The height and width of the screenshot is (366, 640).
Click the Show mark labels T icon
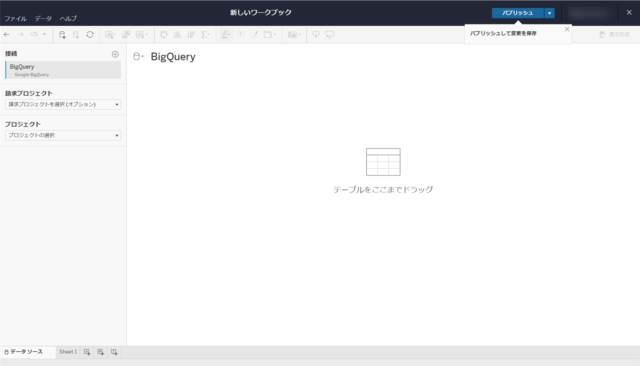pyautogui.click(x=240, y=35)
